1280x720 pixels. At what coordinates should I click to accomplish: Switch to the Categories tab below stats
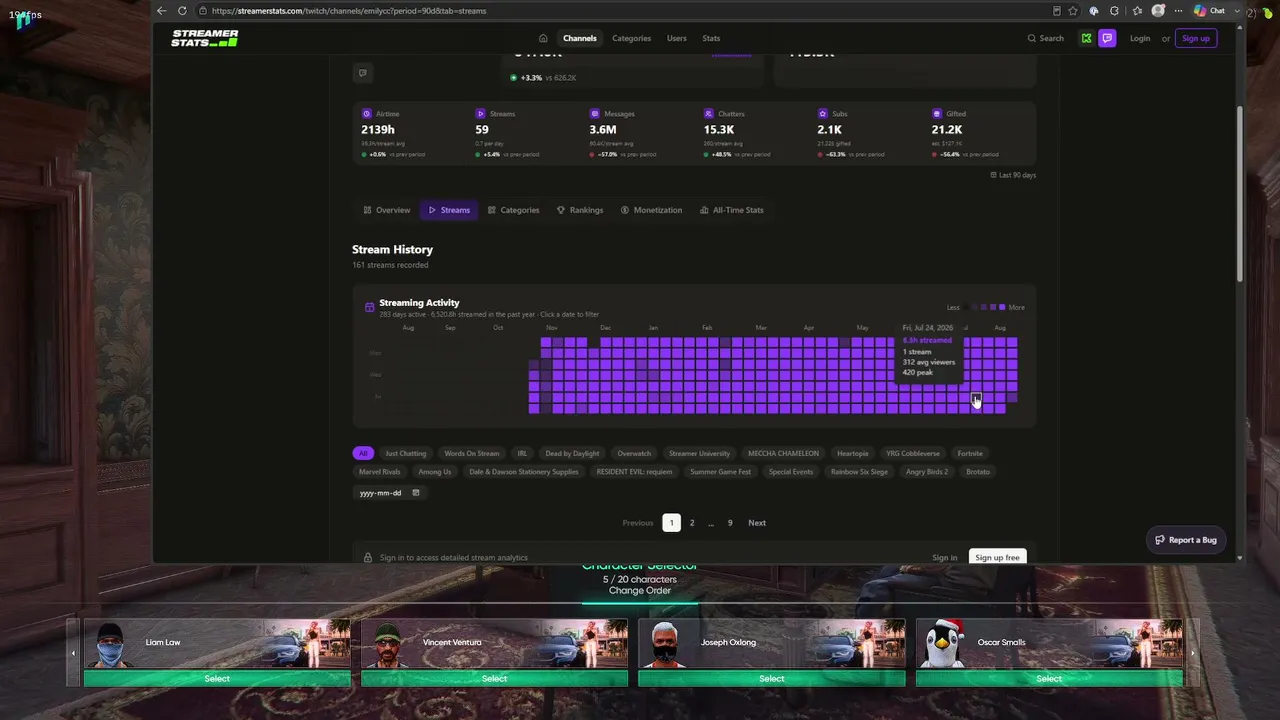[513, 210]
